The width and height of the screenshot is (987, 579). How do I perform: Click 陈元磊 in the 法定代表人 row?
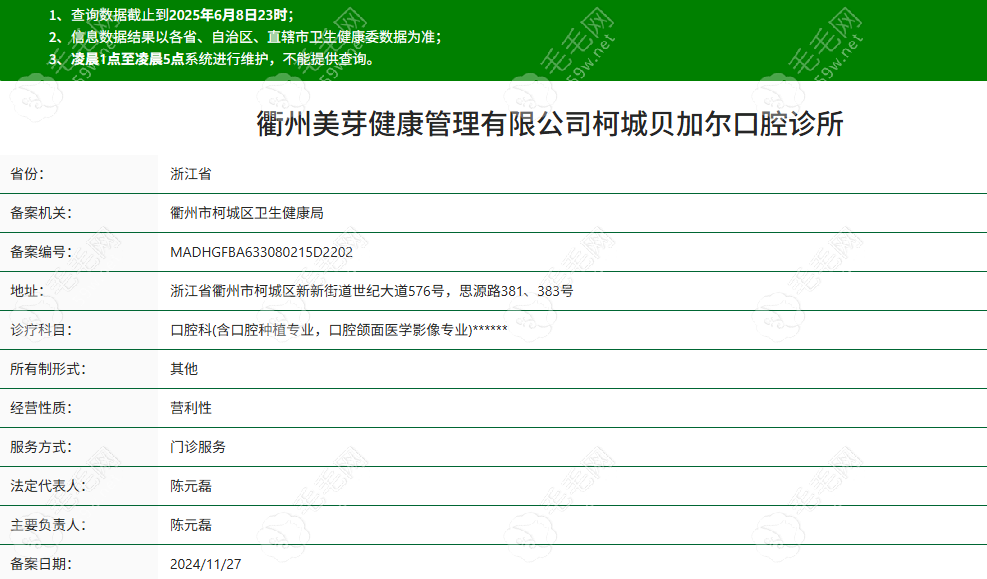191,486
